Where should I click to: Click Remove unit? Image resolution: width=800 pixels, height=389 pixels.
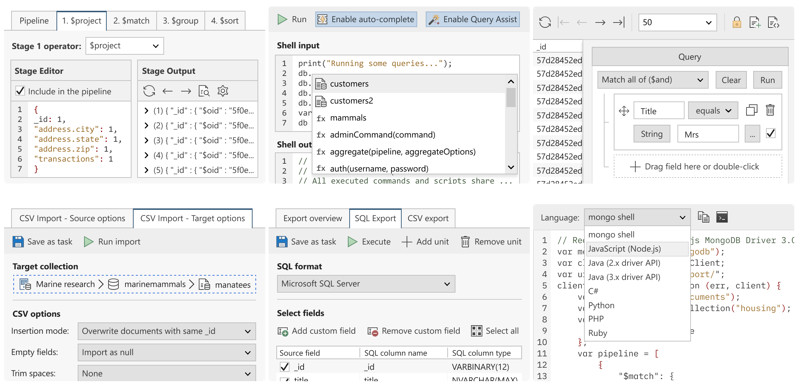coord(491,241)
